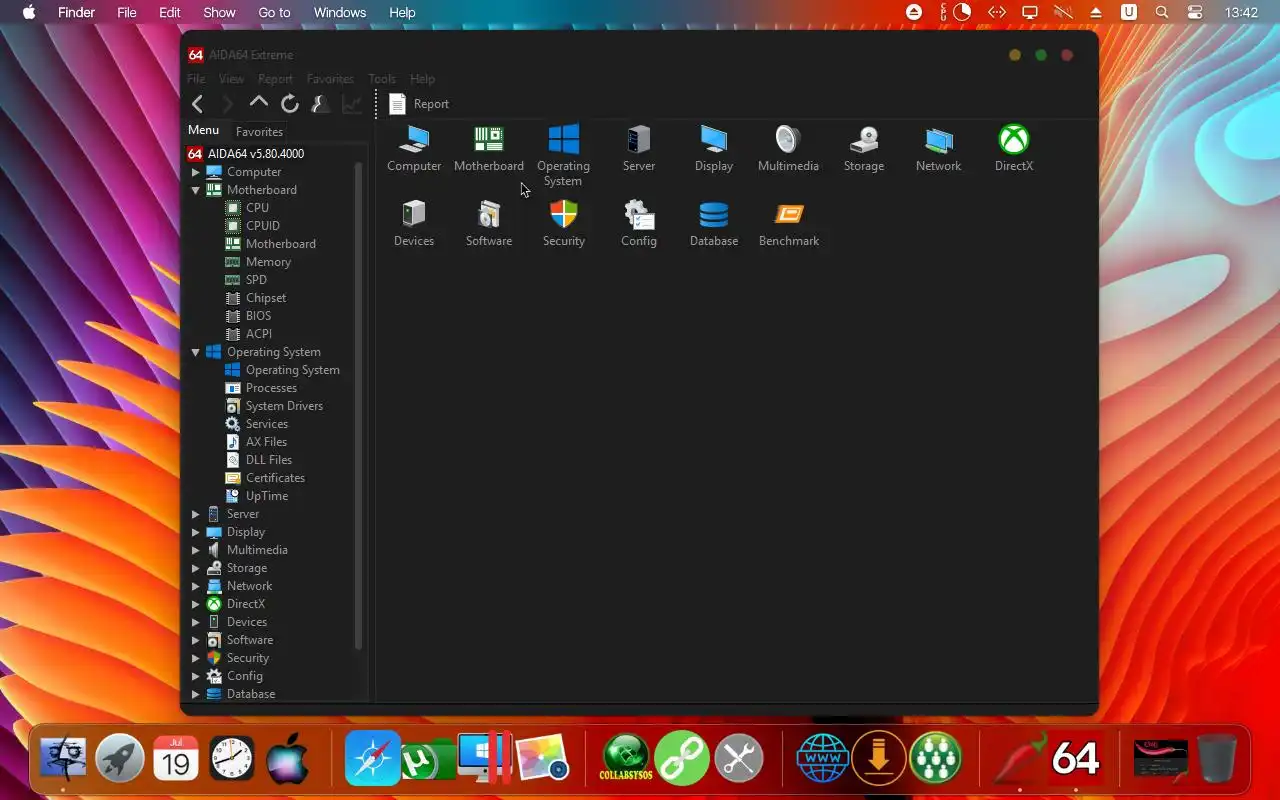Screen dimensions: 1280x800
Task: Generate a Report from the toolbar
Action: (420, 104)
